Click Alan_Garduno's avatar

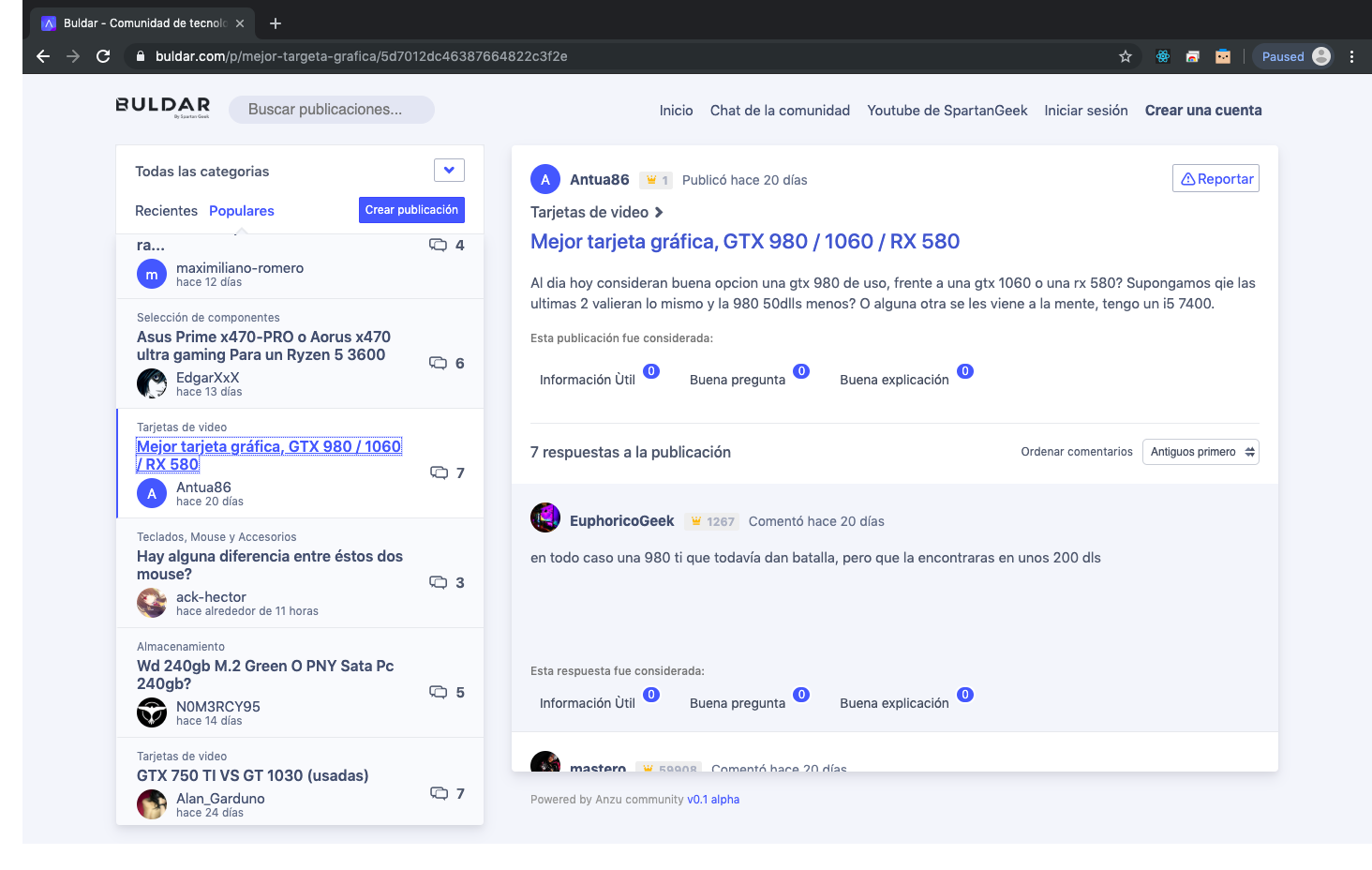point(152,804)
